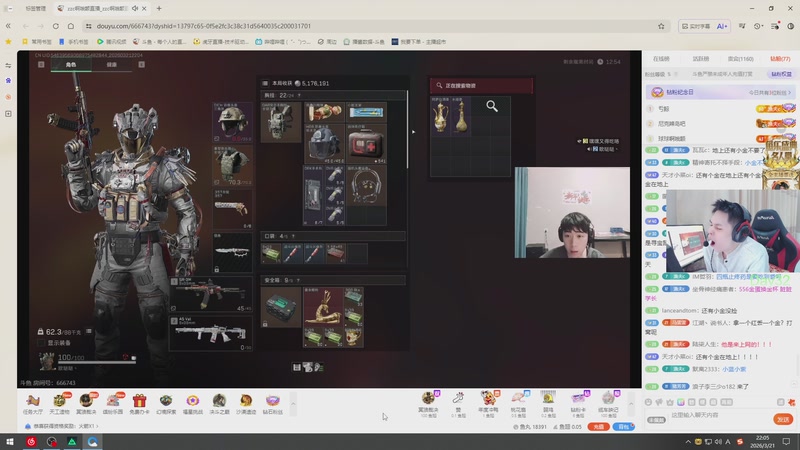Click the orange 充值 recharge button
The image size is (800, 450).
coord(598,427)
